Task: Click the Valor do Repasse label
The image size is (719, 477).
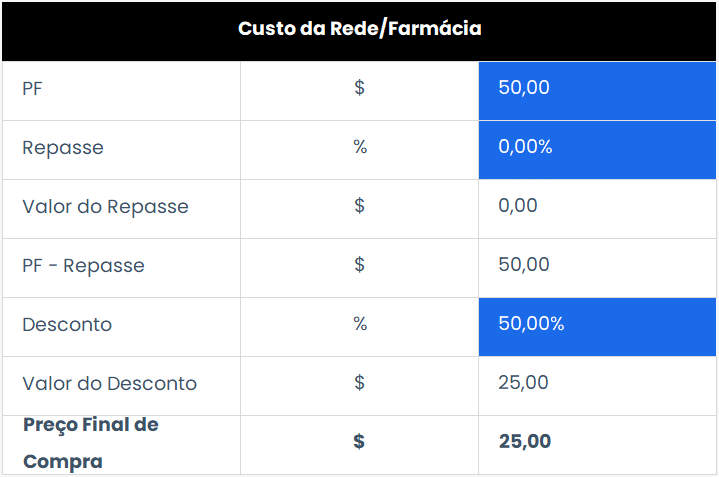Action: point(105,206)
